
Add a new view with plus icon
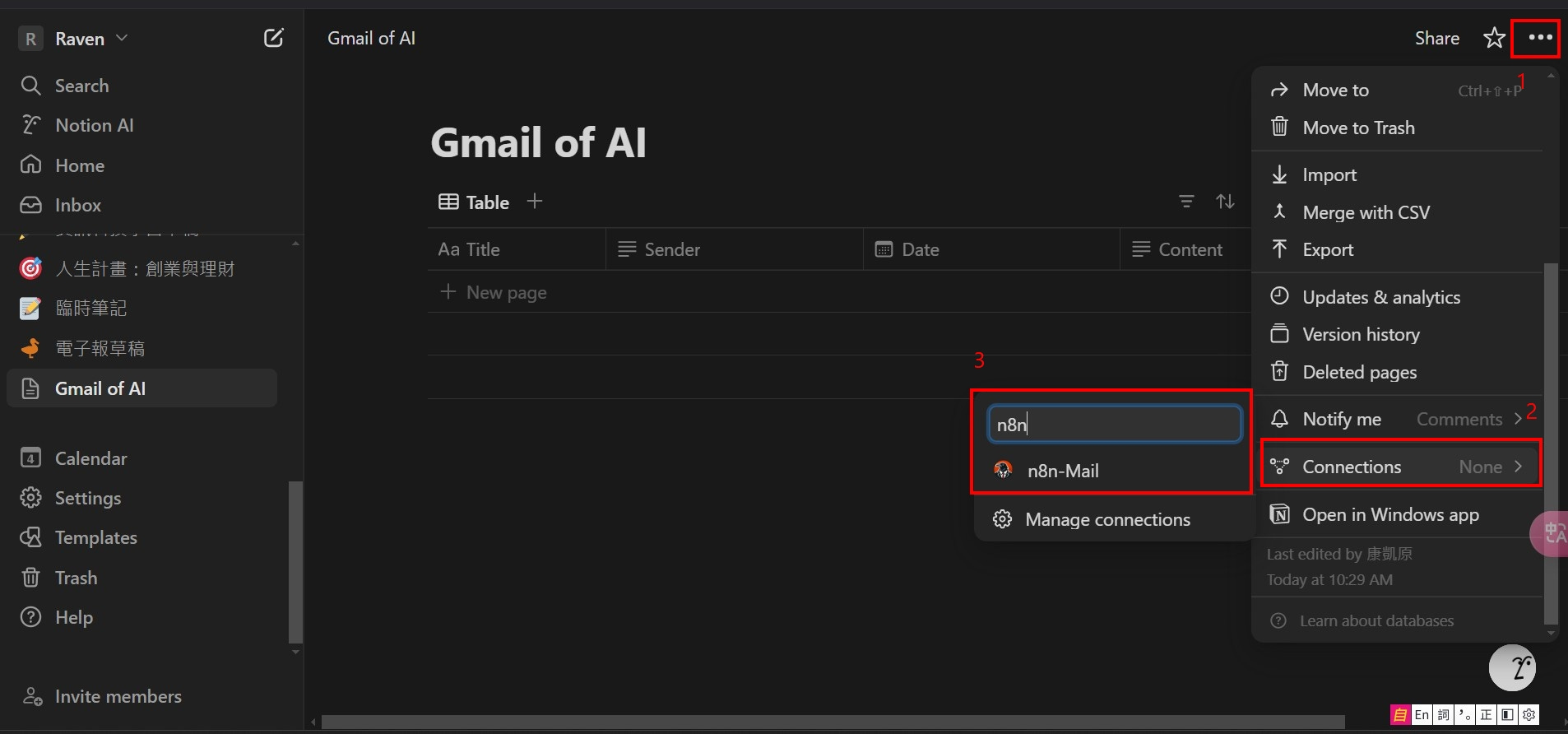click(x=535, y=202)
